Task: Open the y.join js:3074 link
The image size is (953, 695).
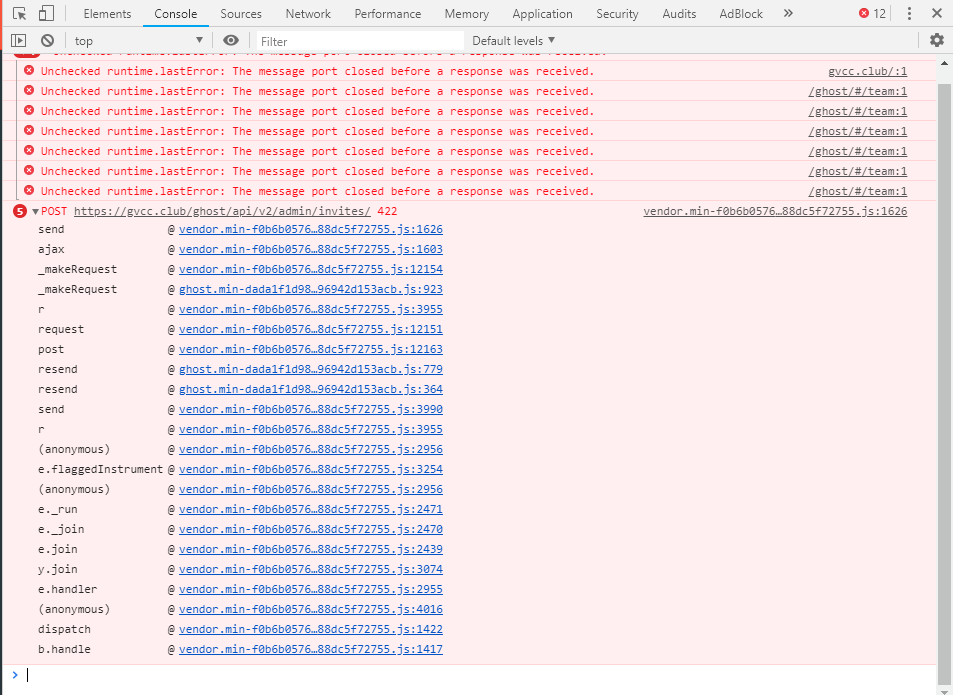Action: pos(311,569)
